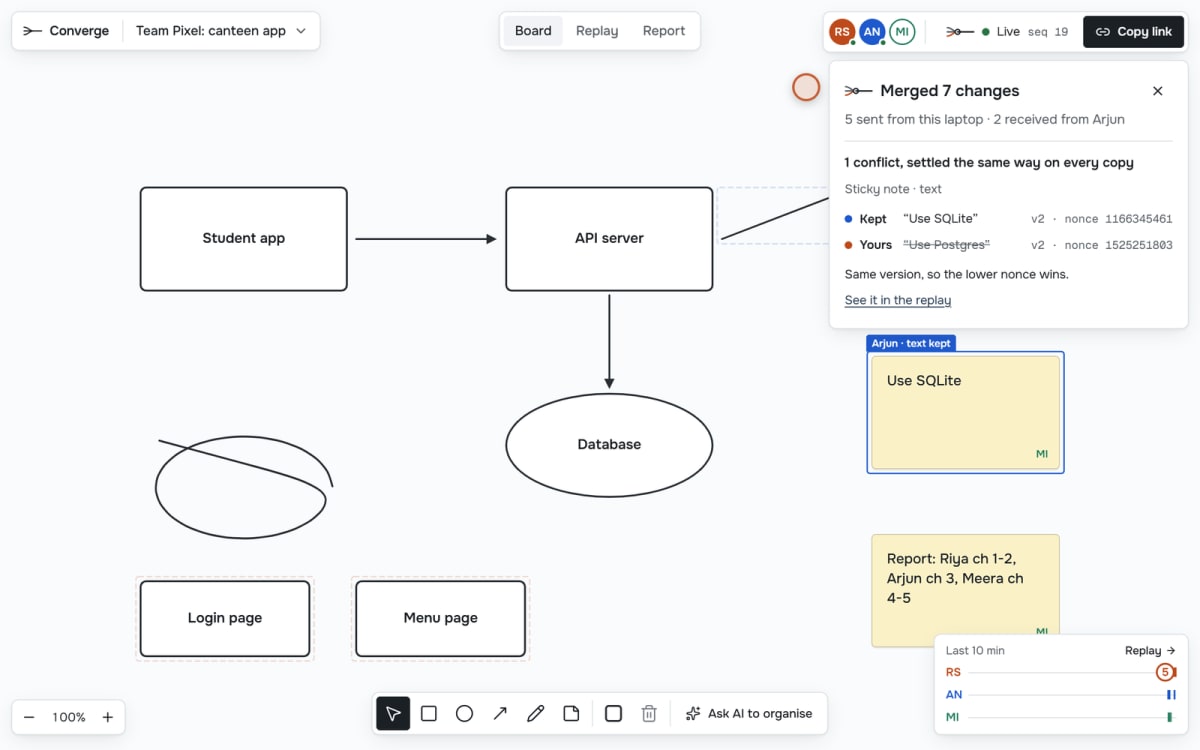Image resolution: width=1200 pixels, height=750 pixels.
Task: Select the Database ellipse
Action: point(609,445)
